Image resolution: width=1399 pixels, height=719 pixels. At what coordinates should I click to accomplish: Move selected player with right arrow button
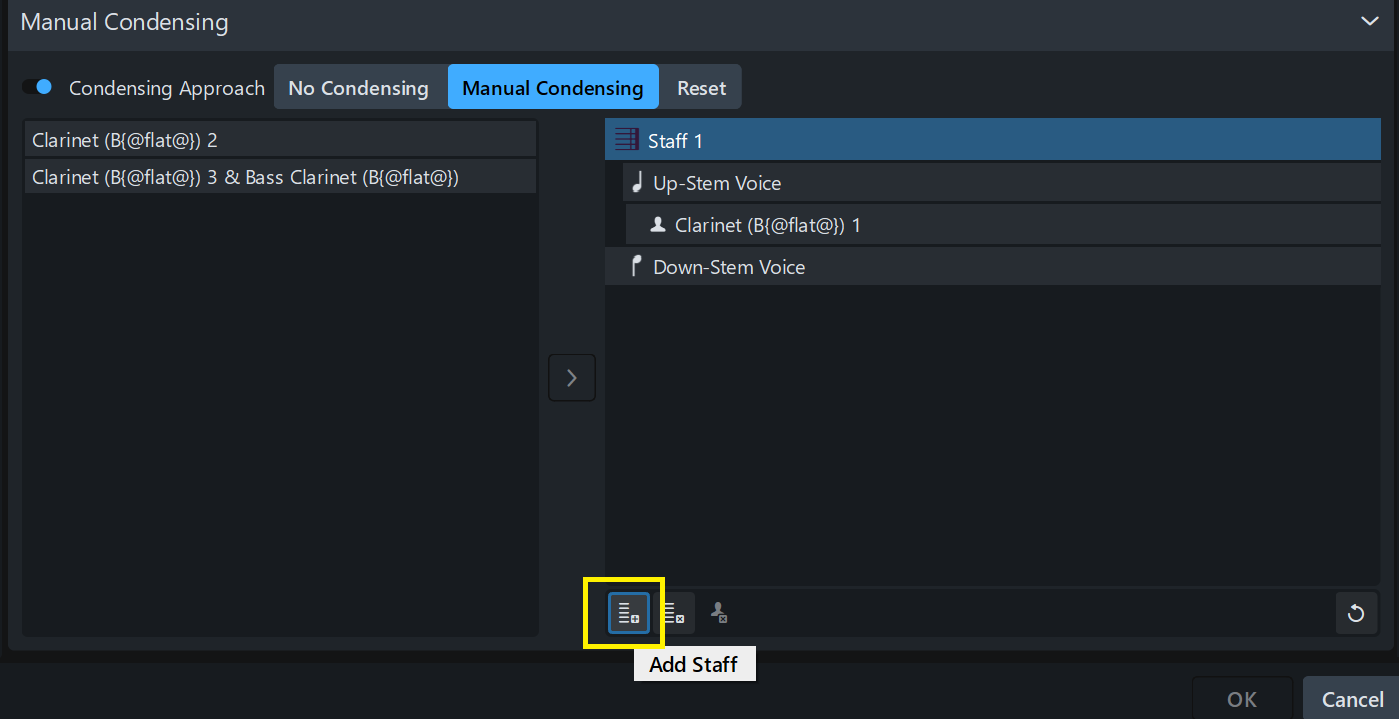(571, 378)
